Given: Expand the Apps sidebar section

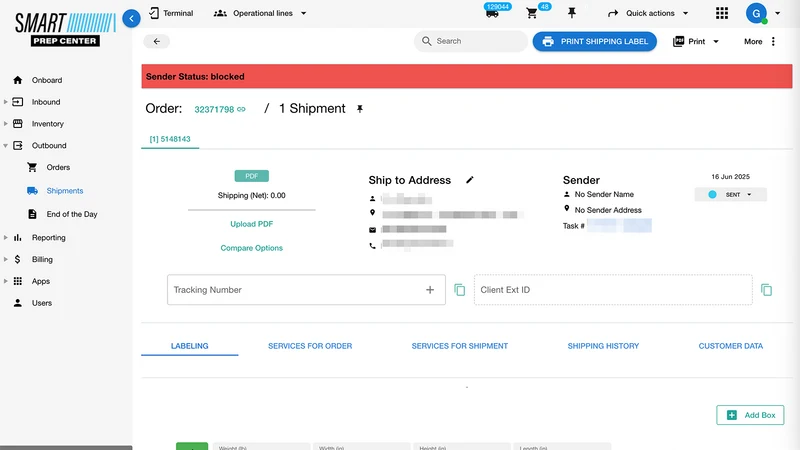Looking at the screenshot, I should pos(6,282).
